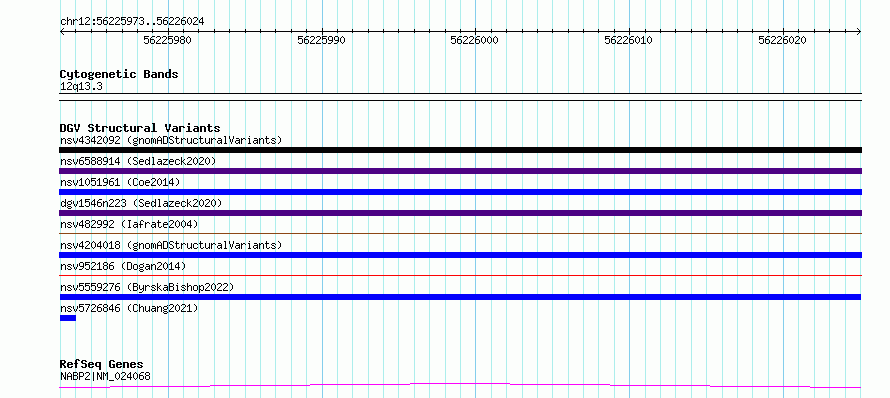The height and width of the screenshot is (398, 890).
Task: Click the right arrow on the ruler
Action: (x=859, y=32)
